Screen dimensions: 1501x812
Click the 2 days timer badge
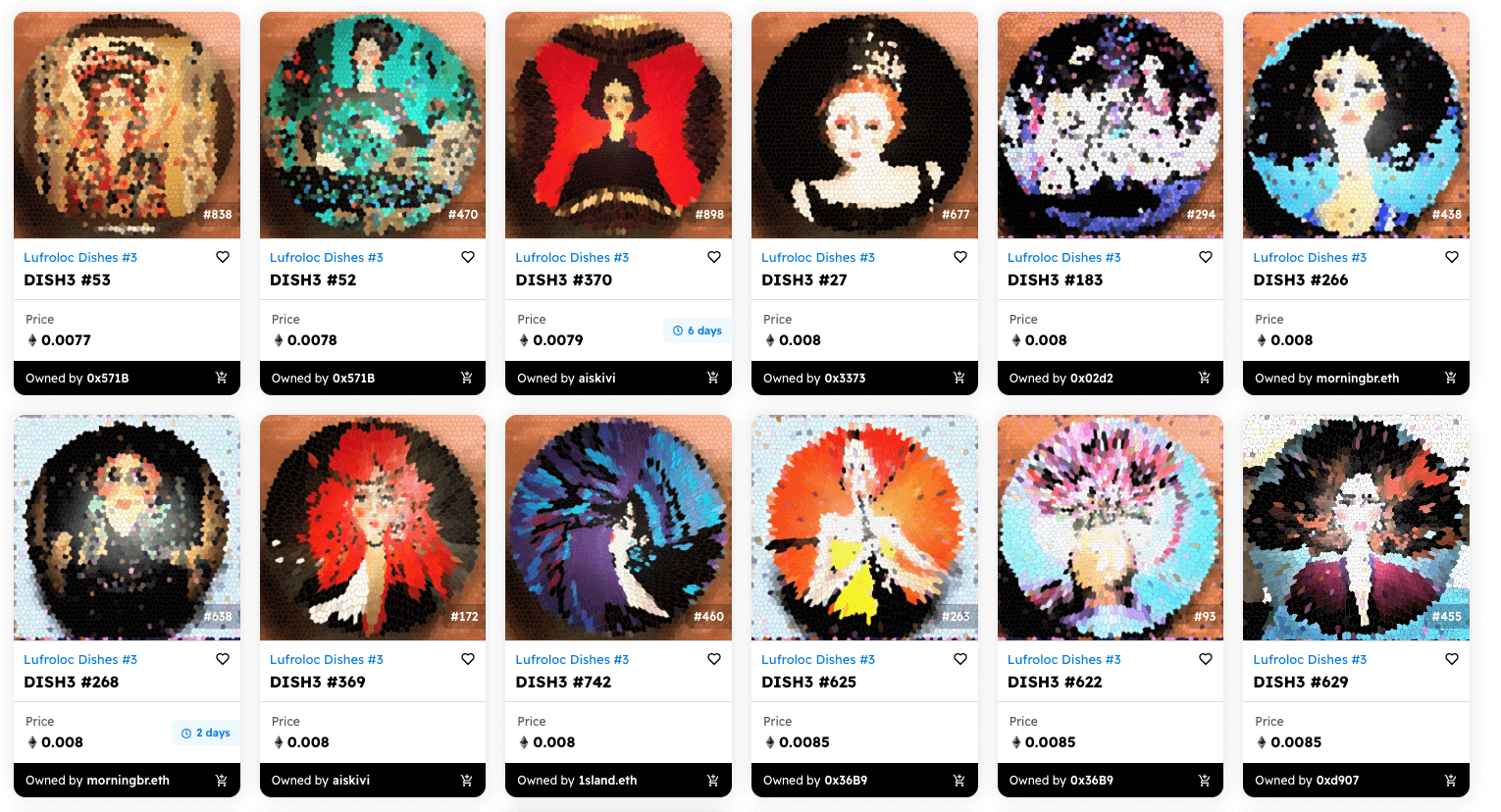click(206, 733)
